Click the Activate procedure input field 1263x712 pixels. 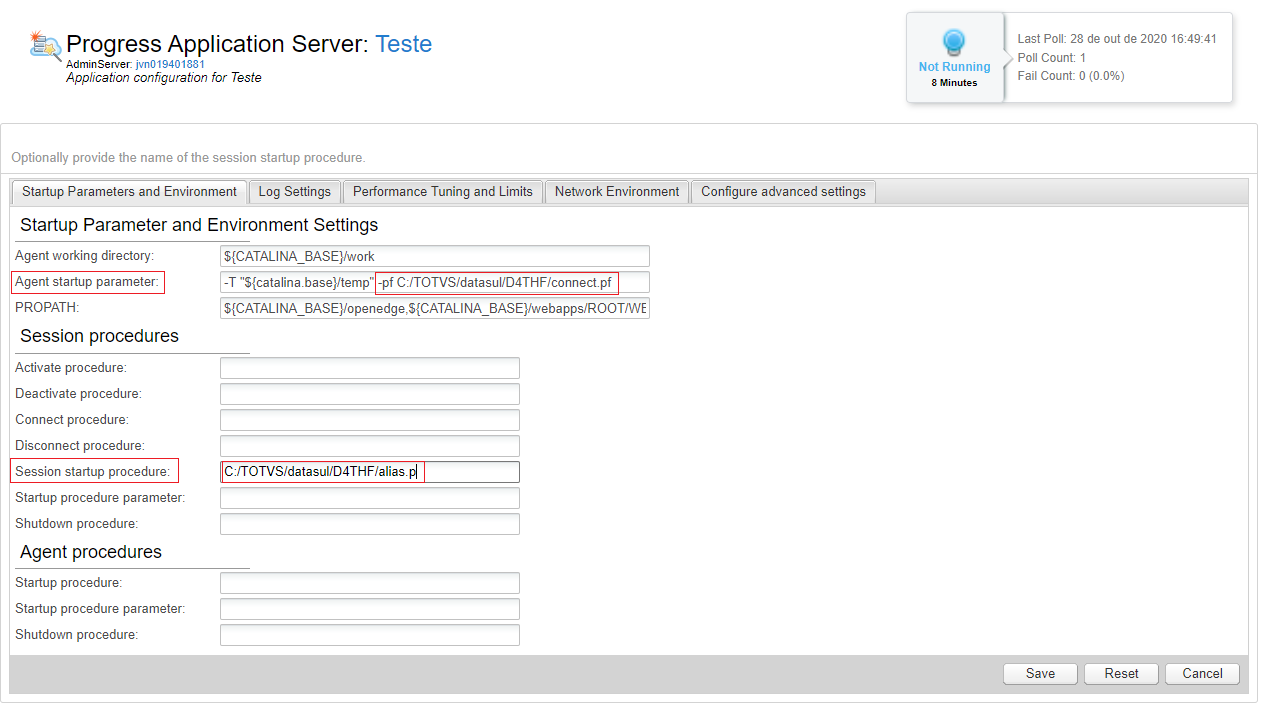(x=369, y=368)
